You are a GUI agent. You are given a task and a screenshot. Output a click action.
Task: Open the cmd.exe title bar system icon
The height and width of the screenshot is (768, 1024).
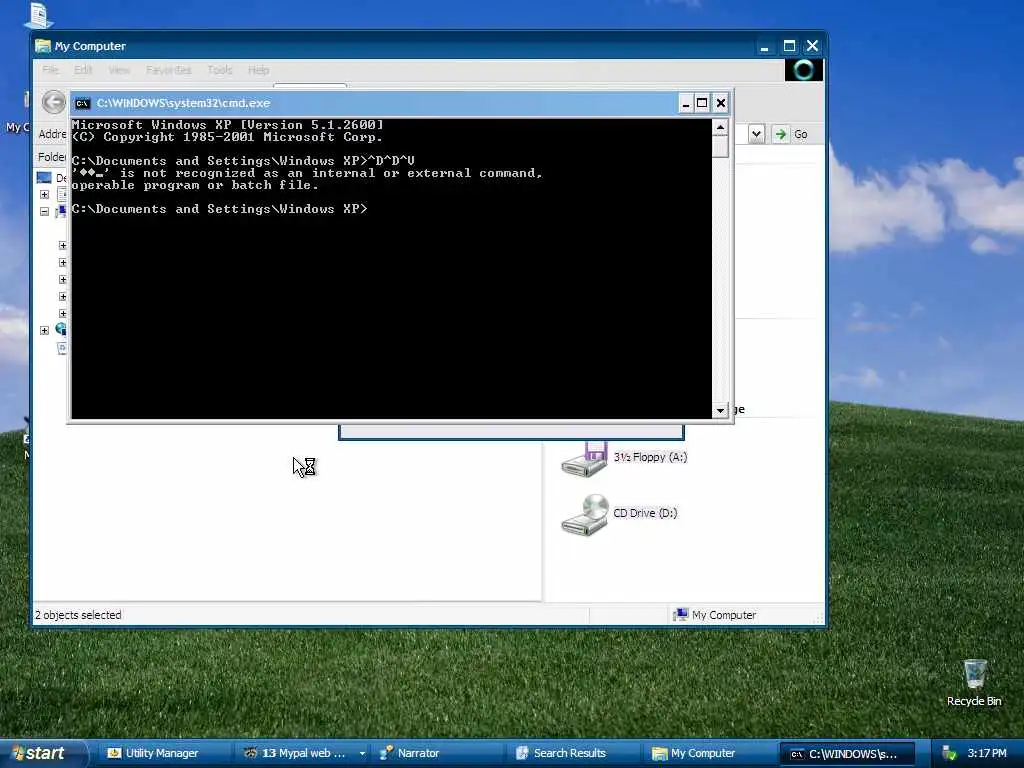click(x=82, y=103)
